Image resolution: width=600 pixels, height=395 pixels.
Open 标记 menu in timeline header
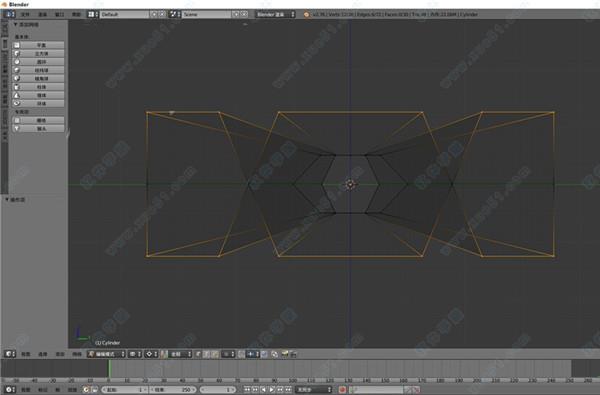coord(42,390)
